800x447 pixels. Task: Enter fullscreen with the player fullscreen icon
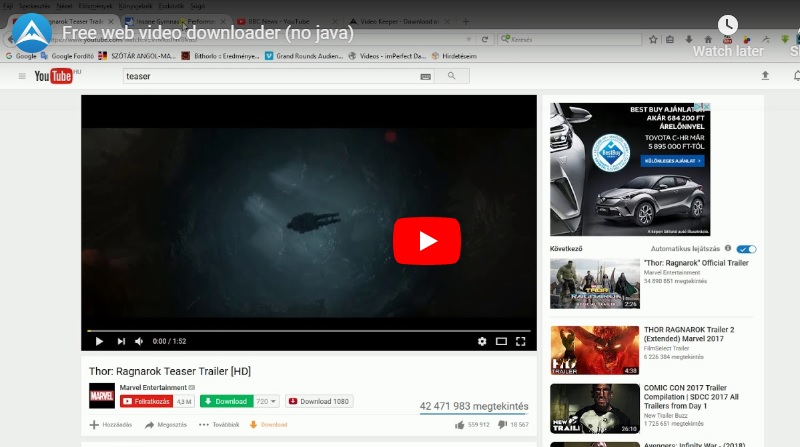point(520,341)
